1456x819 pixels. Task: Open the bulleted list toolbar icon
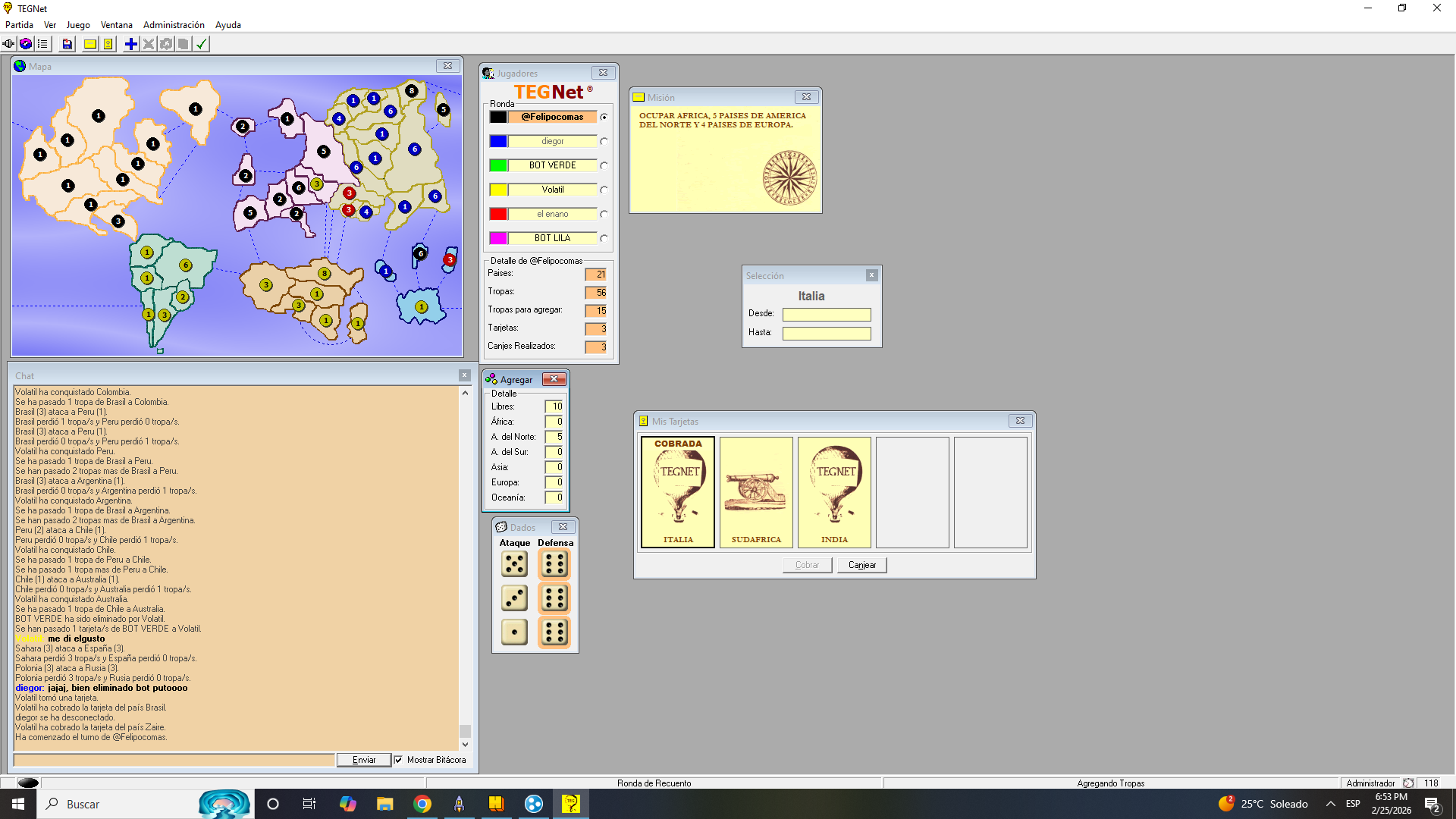(x=42, y=44)
